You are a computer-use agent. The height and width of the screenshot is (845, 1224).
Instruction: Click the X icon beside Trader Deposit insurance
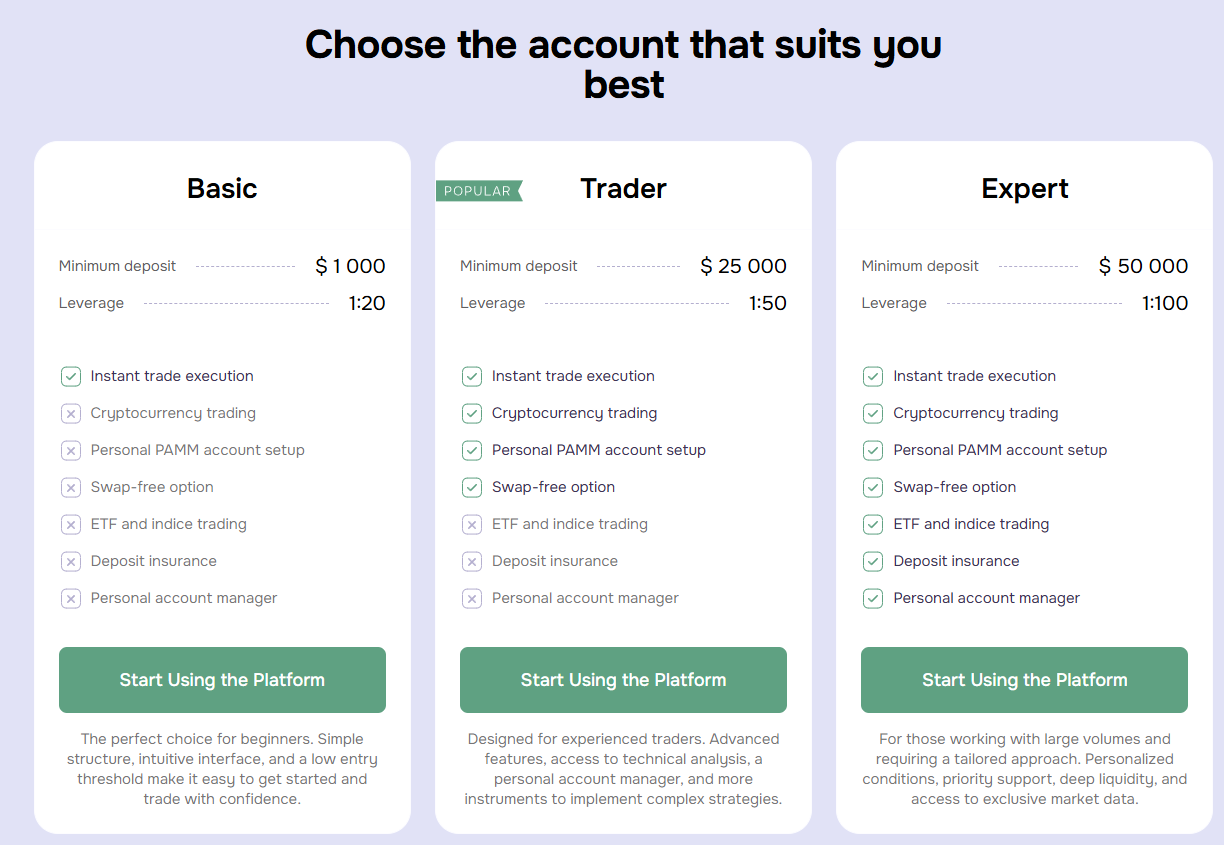472,561
